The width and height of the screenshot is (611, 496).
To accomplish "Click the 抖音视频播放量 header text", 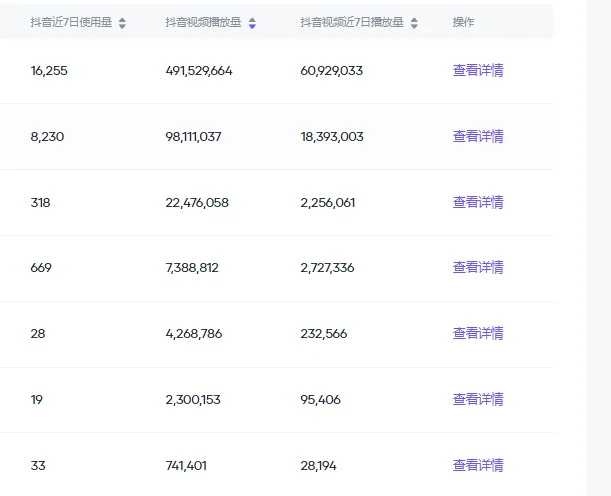I will (203, 23).
